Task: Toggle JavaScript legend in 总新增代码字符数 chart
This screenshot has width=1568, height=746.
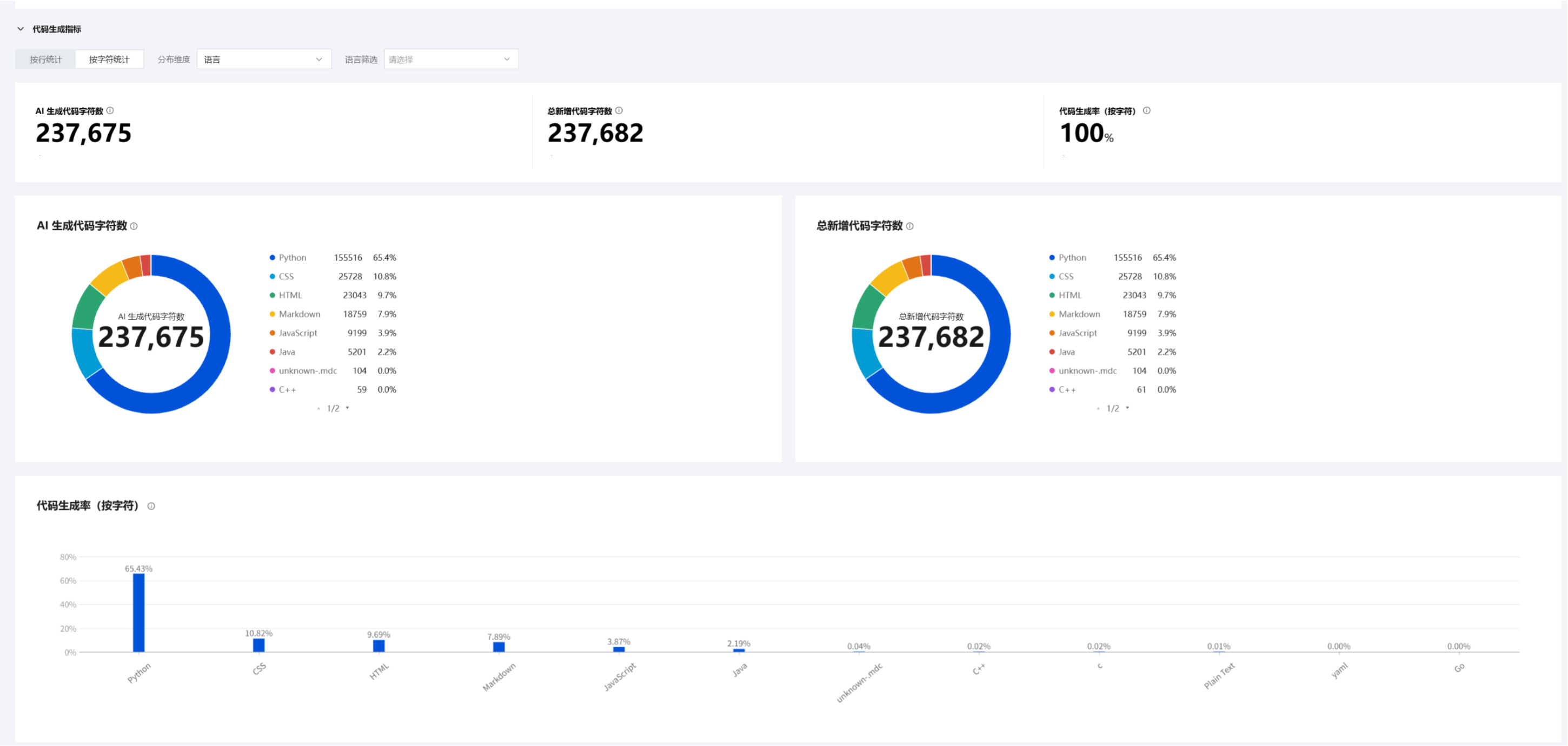Action: (1112, 333)
